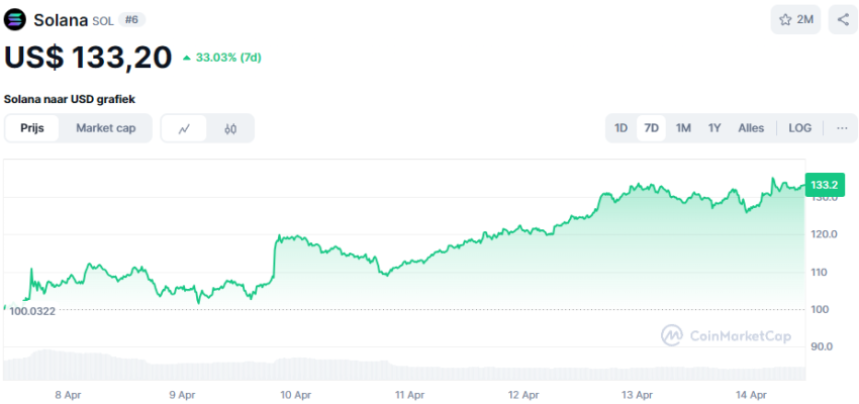Click the Solana logo icon
Screen dimensions: 859x404
16,20
